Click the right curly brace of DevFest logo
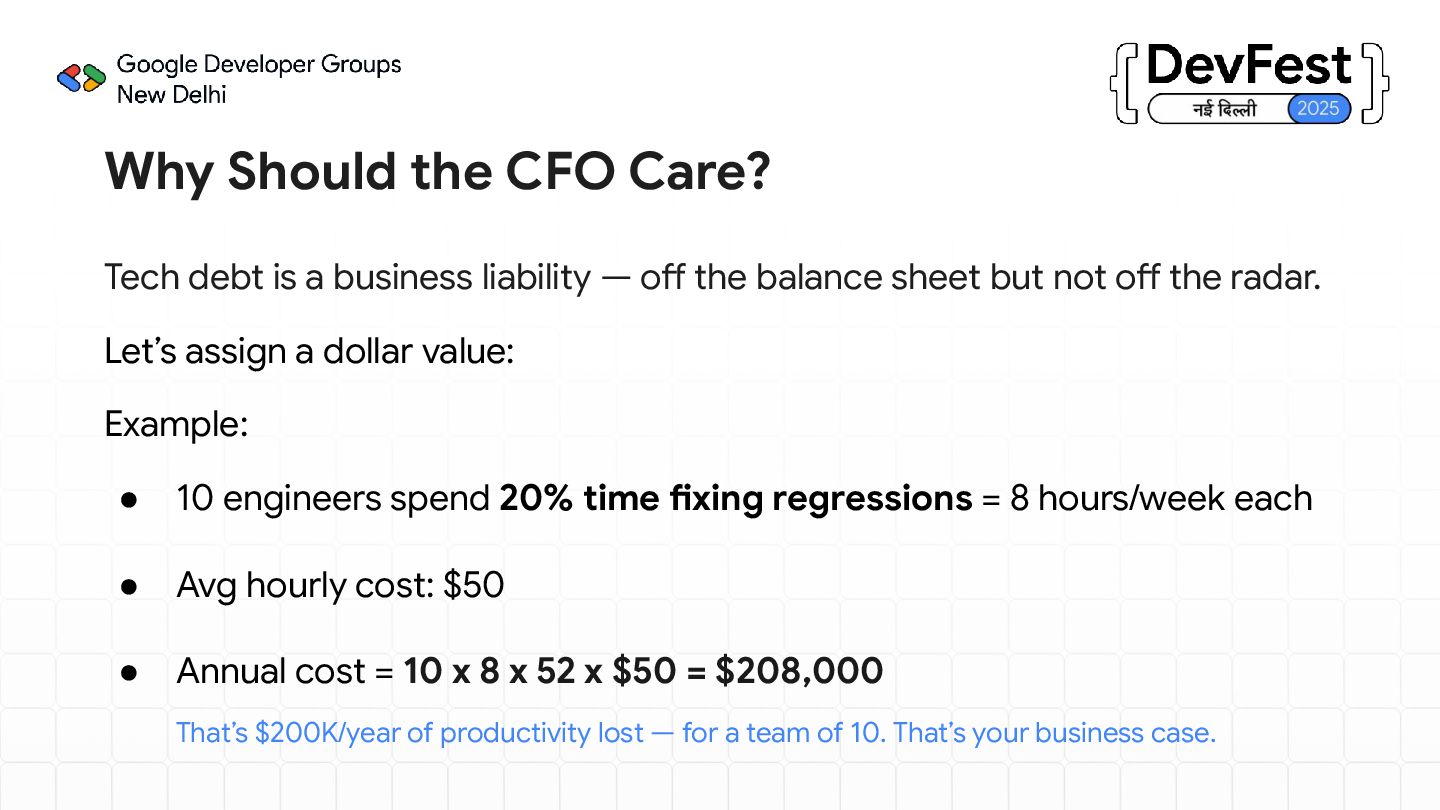 click(x=1376, y=83)
